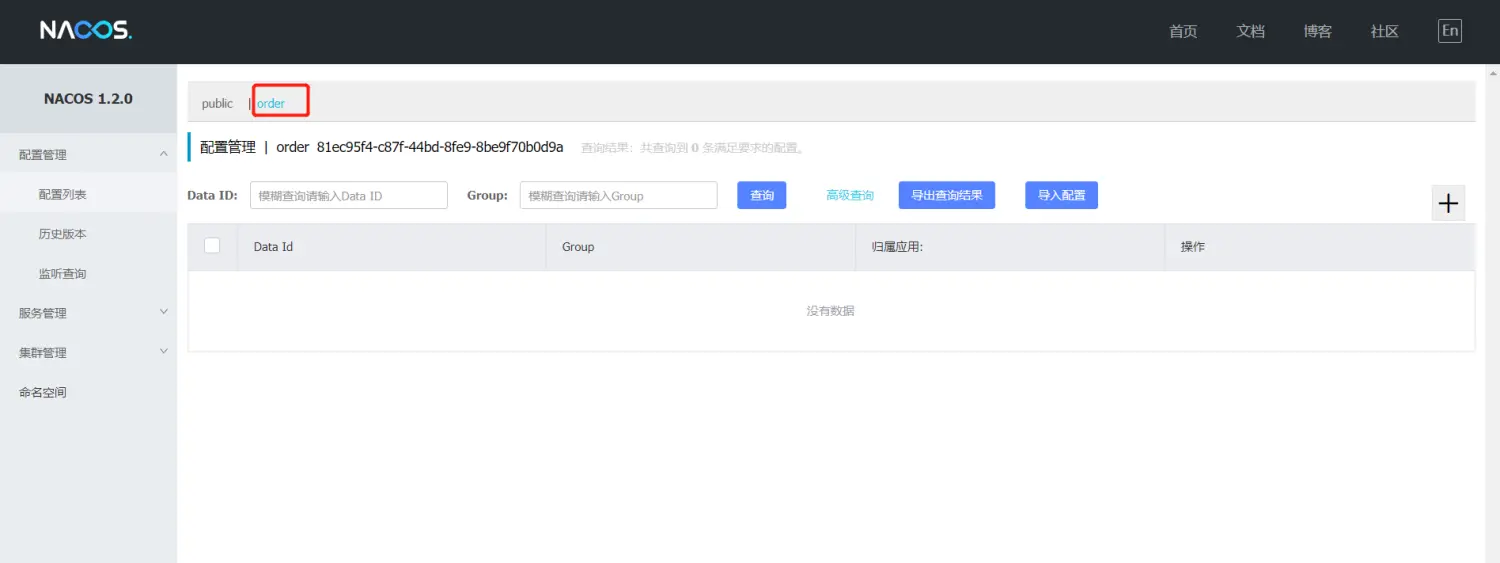Toggle the select-all checkbox in table header
The height and width of the screenshot is (563, 1500).
click(x=212, y=246)
